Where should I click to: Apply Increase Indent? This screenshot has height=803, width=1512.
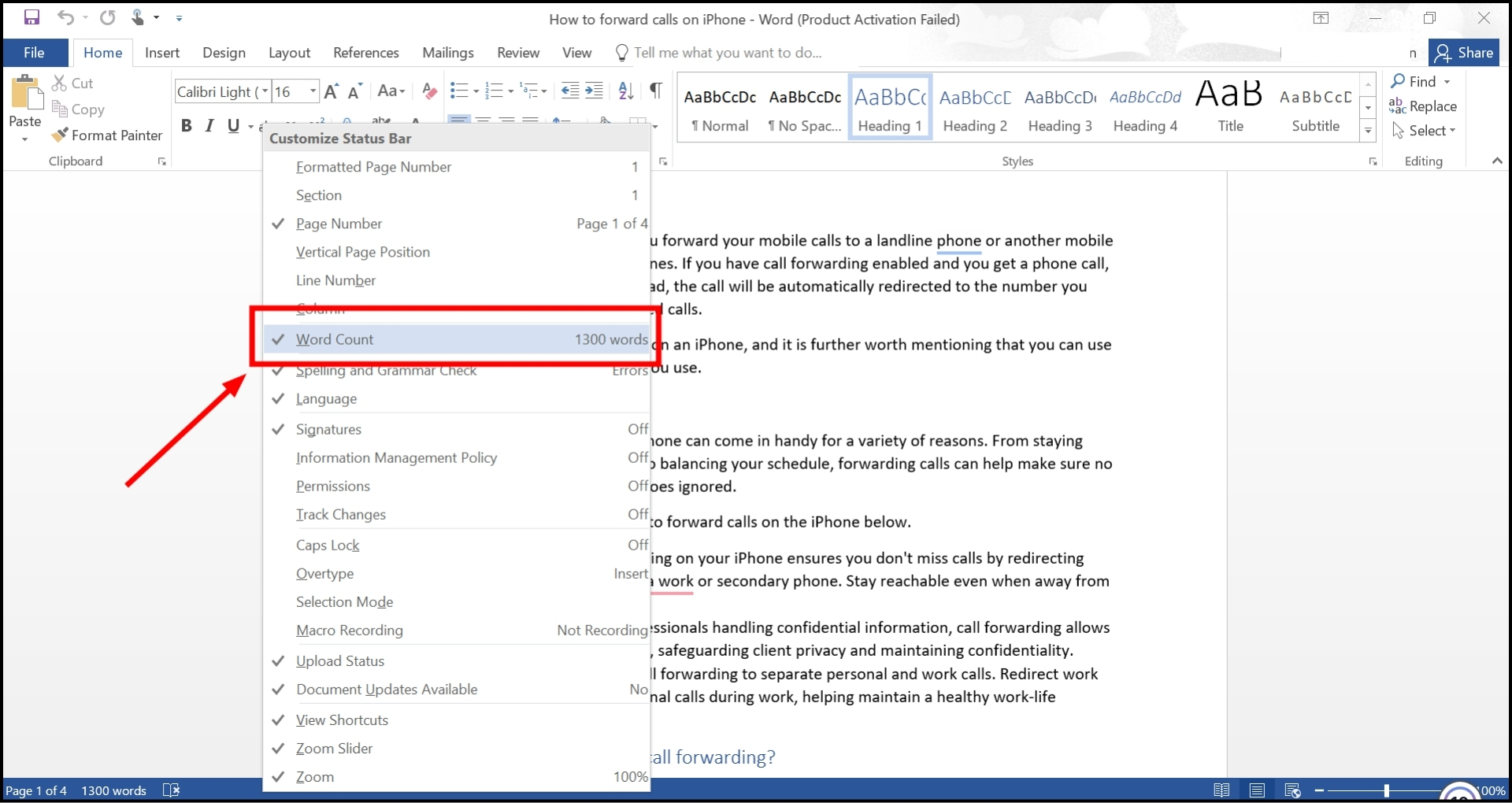594,91
